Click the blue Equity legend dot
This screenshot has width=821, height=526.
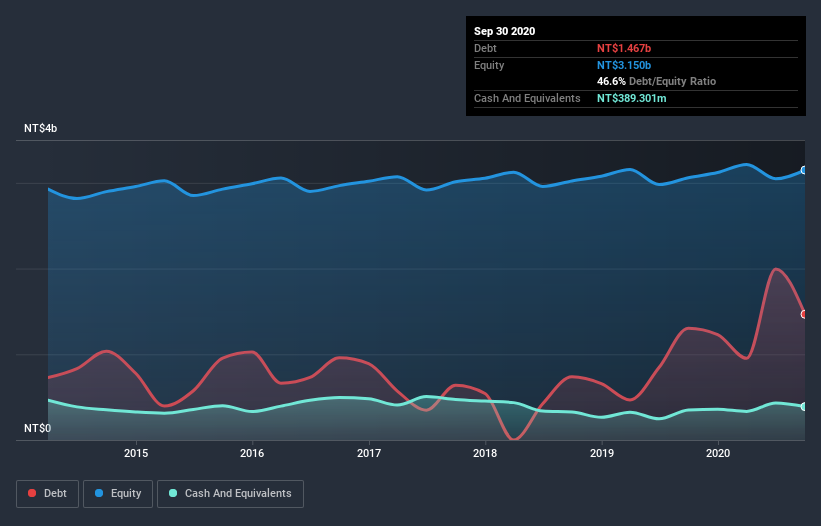point(99,493)
